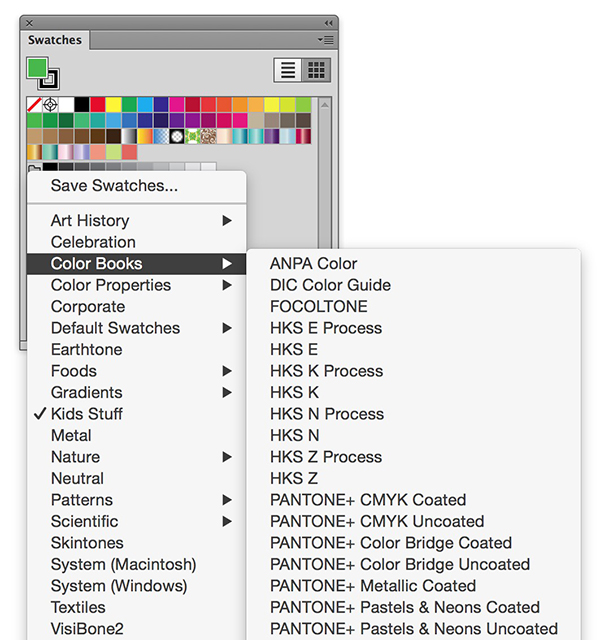Open the VisiBone2 swatch library
This screenshot has width=600, height=640.
coord(137,629)
